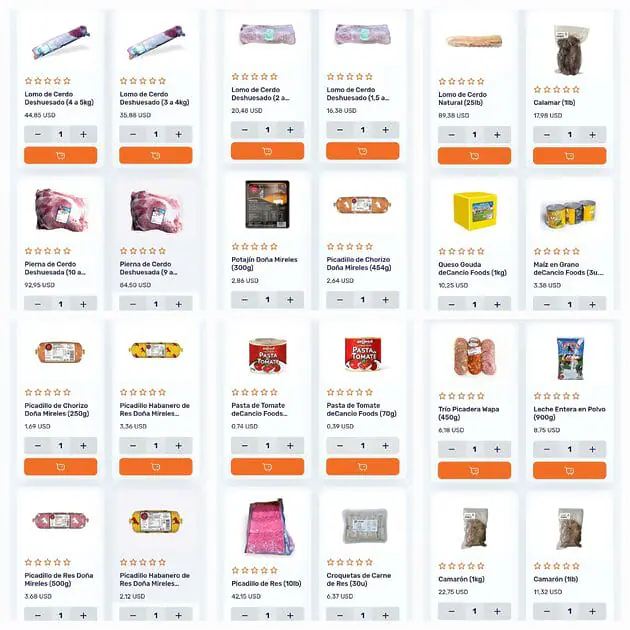Image resolution: width=630 pixels, height=630 pixels.
Task: Increase quantity of Camarón (1kg)
Action: 497,611
